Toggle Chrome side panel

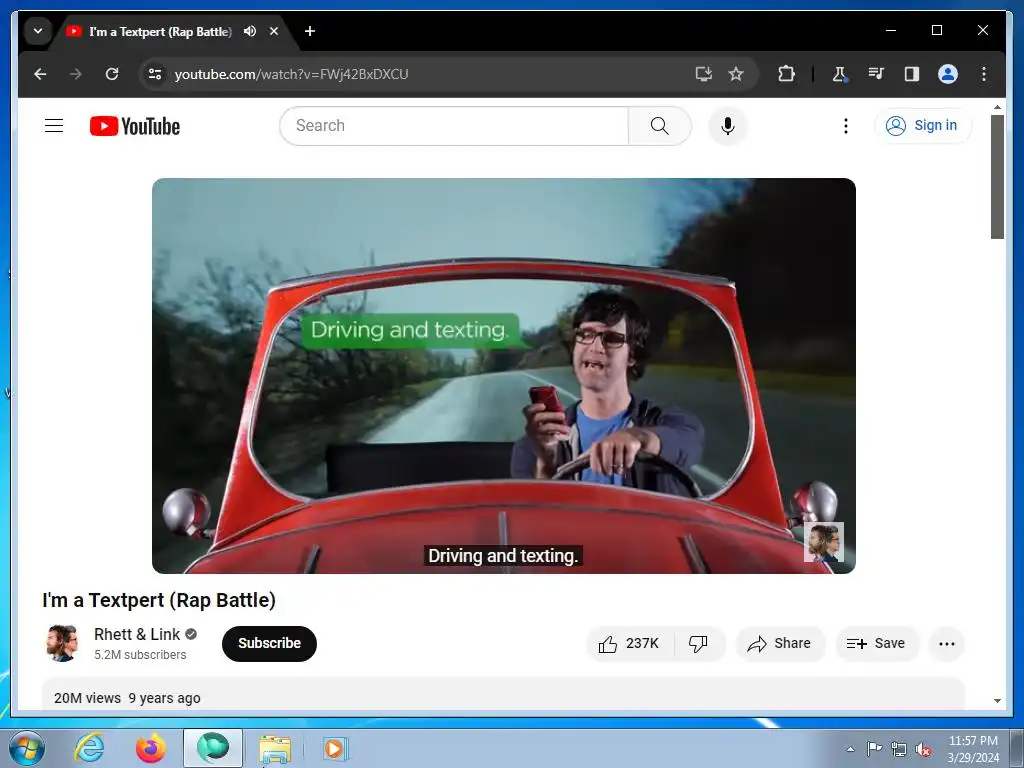pos(912,74)
